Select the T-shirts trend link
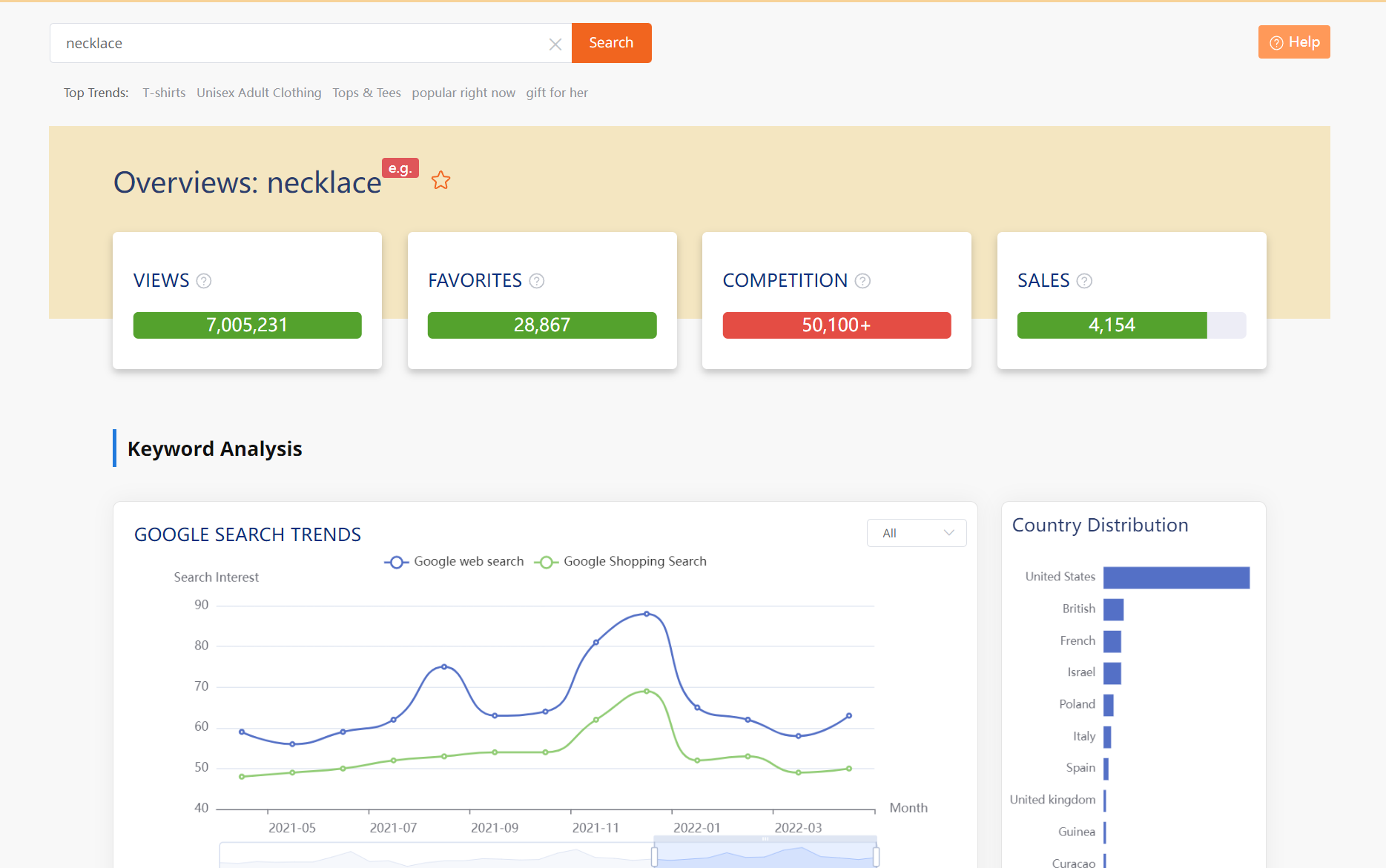 (x=164, y=92)
